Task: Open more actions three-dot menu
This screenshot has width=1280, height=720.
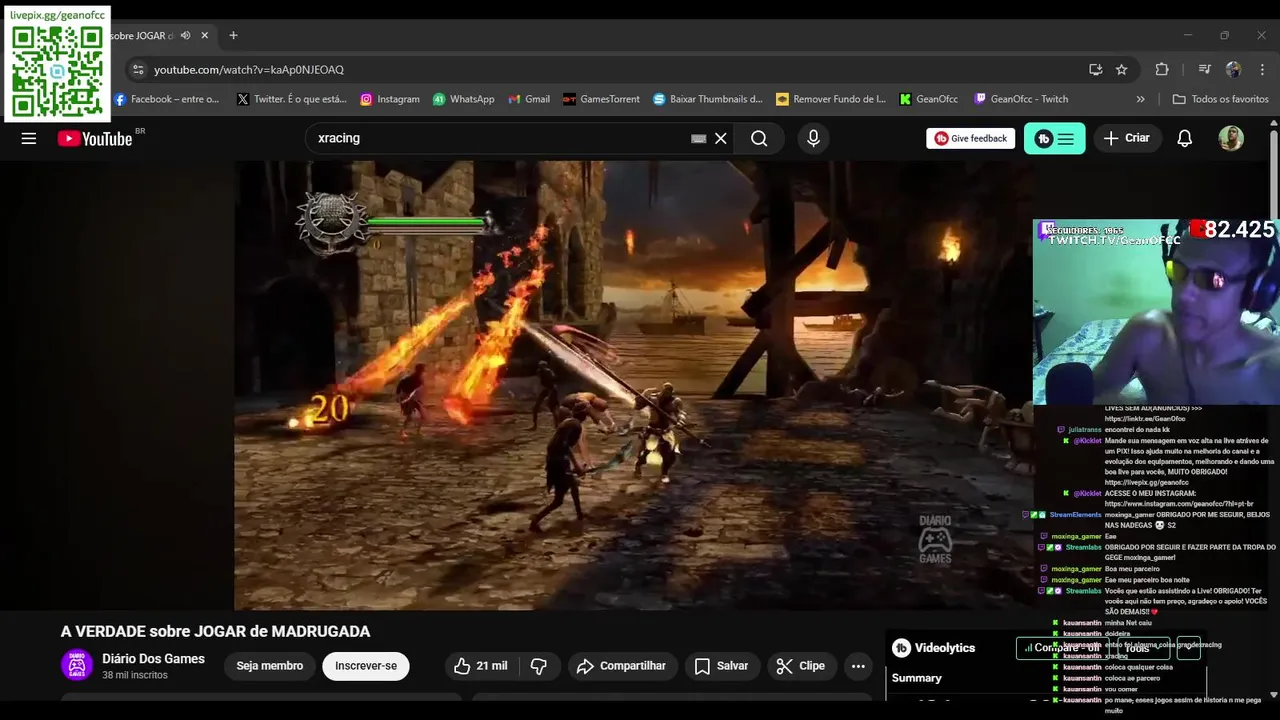Action: click(x=858, y=666)
